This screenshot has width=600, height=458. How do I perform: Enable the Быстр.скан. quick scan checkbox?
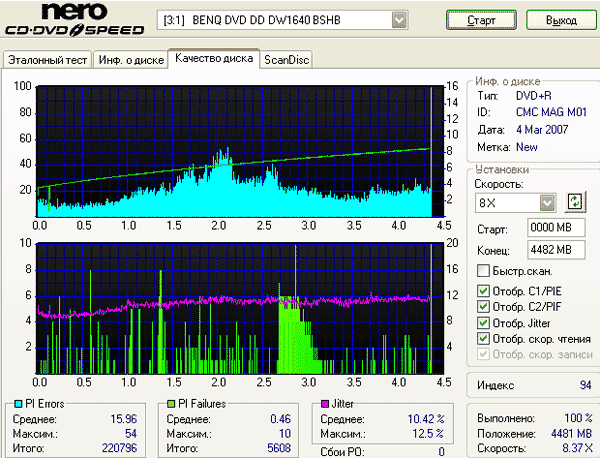coord(483,271)
